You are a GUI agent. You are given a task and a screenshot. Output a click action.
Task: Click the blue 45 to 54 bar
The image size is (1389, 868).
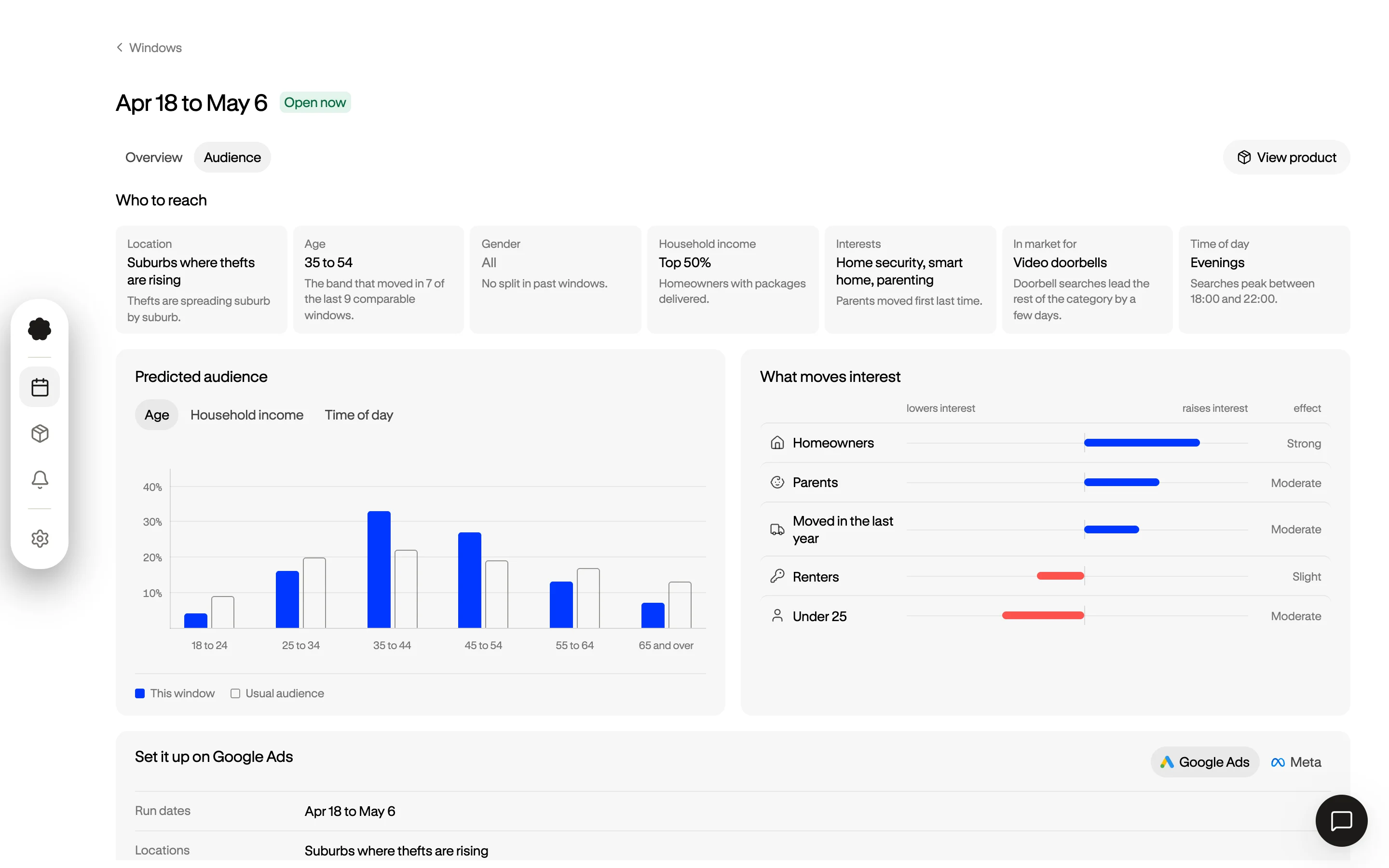[469, 581]
